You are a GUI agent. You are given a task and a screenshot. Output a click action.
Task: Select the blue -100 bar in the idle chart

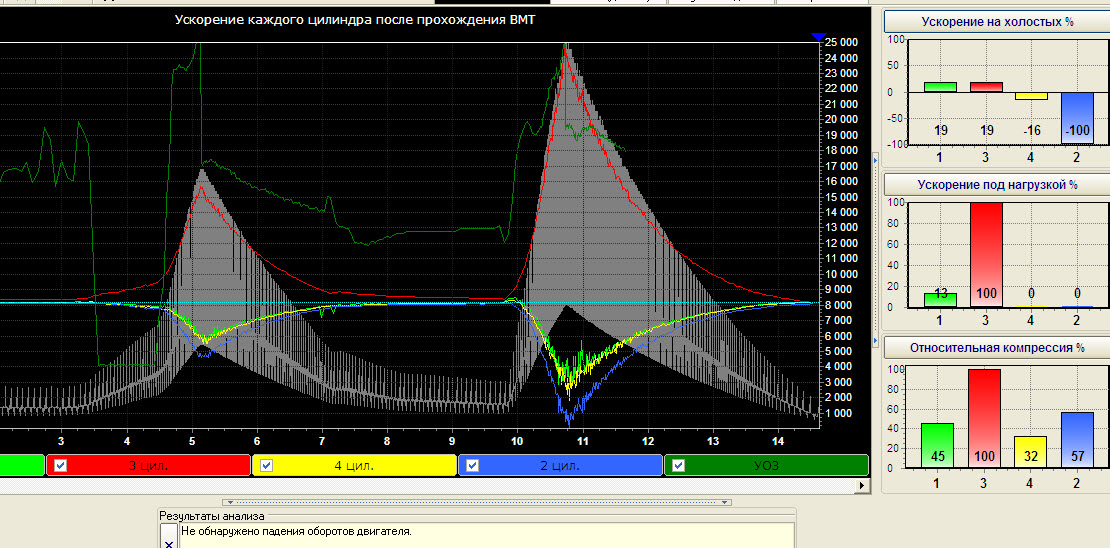click(1077, 118)
